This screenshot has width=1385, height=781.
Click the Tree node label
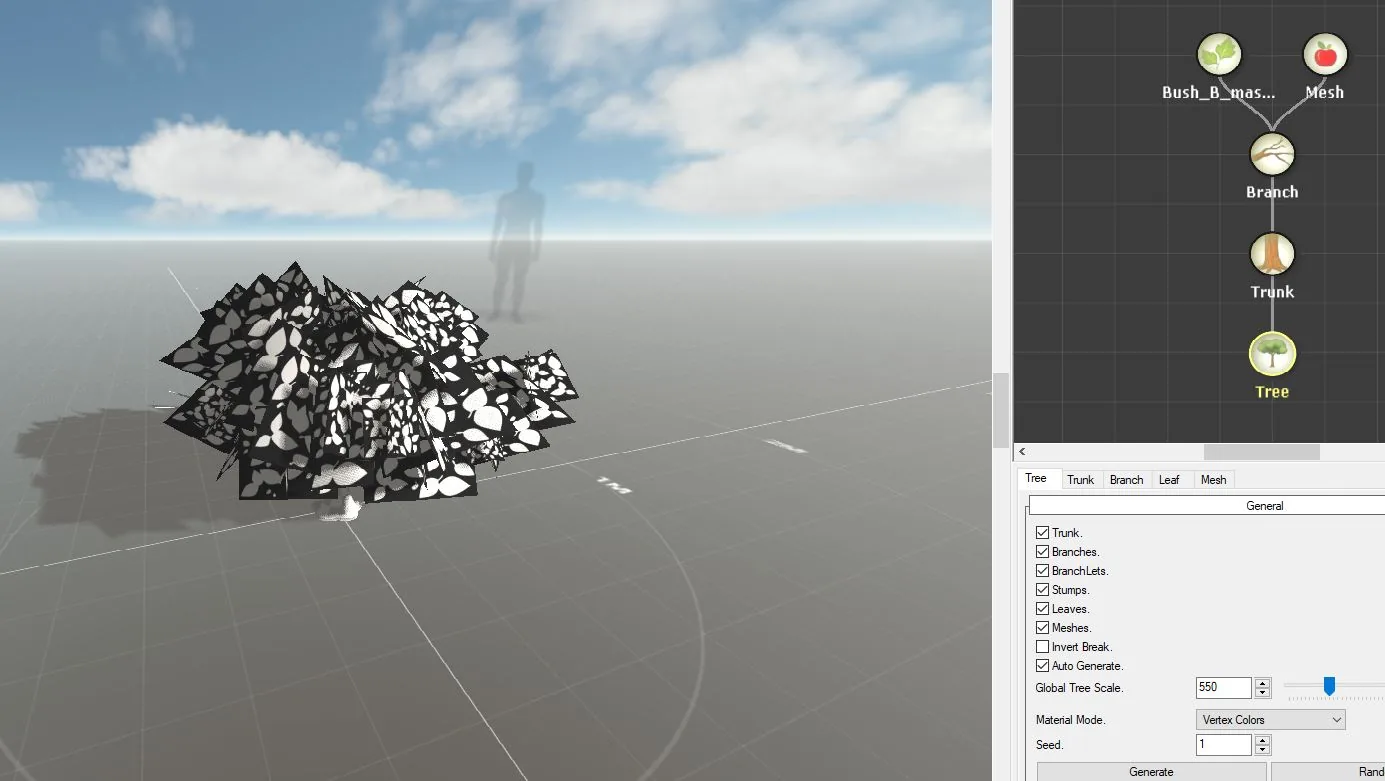pos(1272,392)
